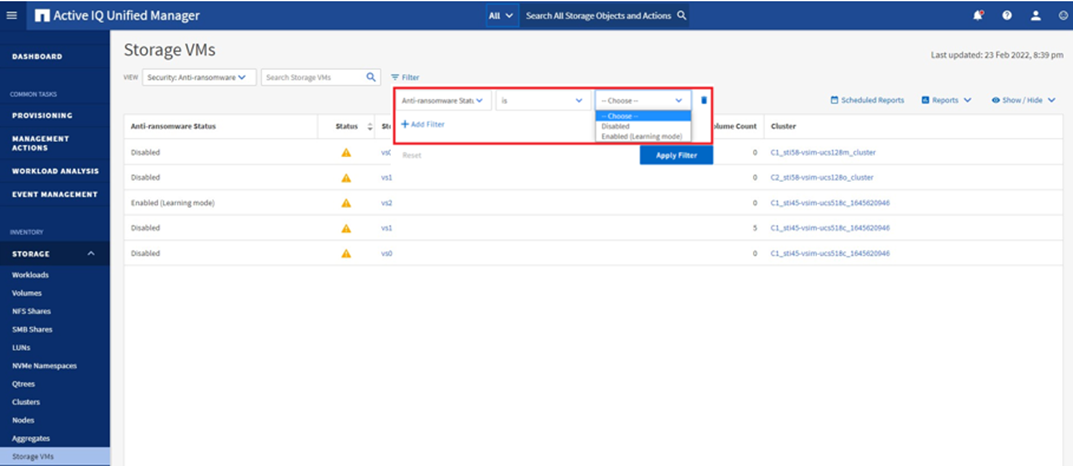Viewport: 1073px width, 466px height.
Task: Open Volumes in the sidebar
Action: pos(26,293)
